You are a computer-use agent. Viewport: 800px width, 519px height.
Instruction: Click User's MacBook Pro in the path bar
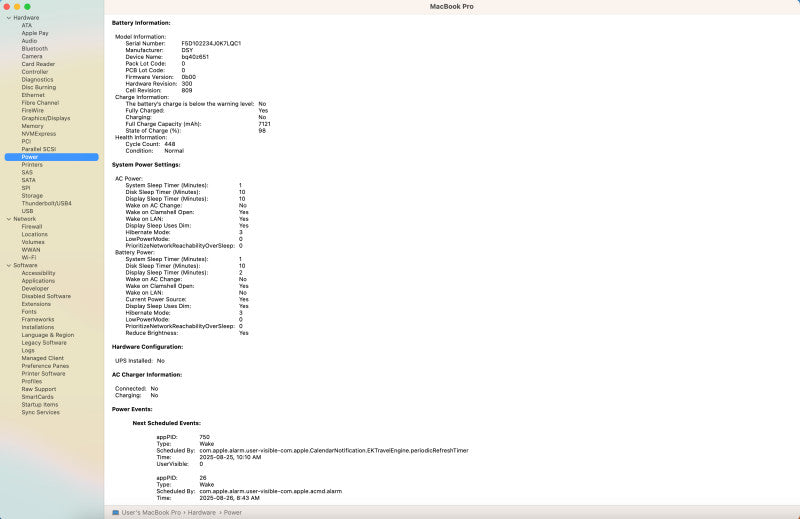point(151,512)
